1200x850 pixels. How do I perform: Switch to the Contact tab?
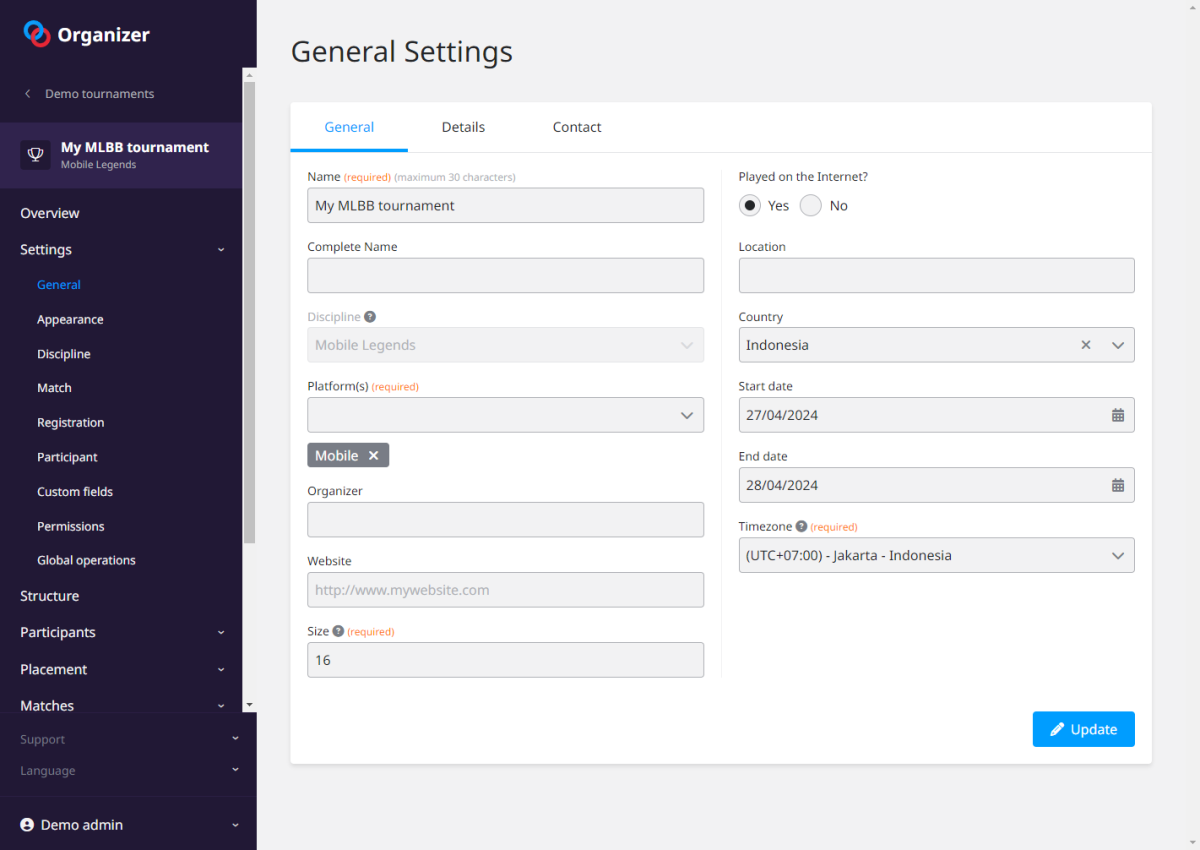point(577,127)
